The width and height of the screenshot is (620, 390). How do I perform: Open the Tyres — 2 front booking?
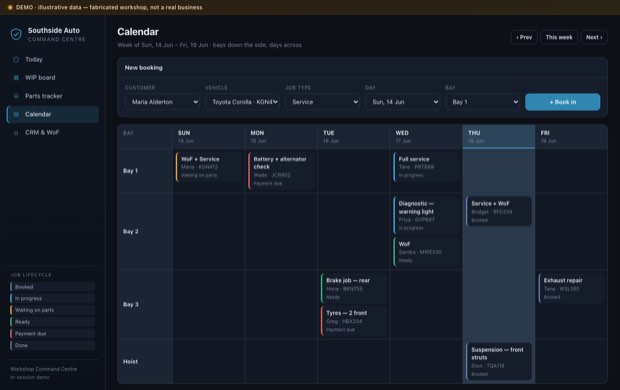pyautogui.click(x=353, y=321)
